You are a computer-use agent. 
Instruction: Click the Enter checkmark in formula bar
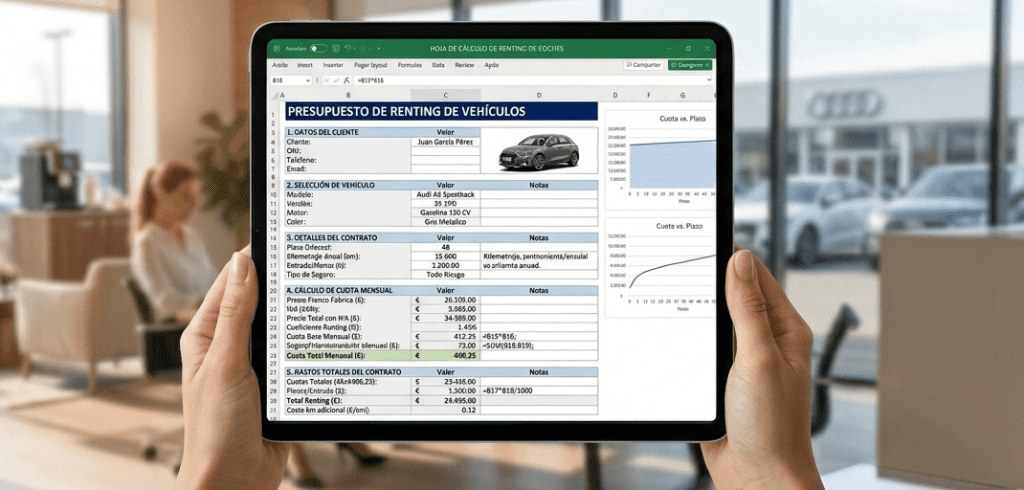tap(336, 79)
